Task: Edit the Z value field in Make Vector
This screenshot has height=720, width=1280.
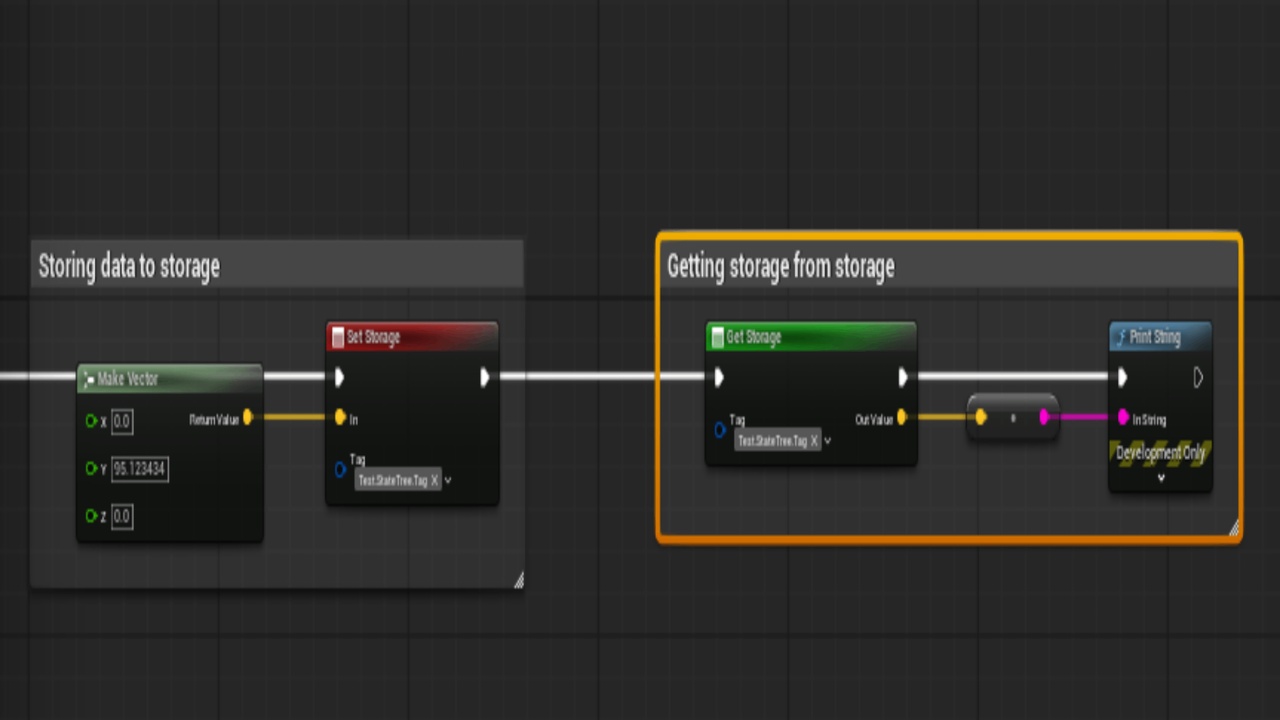Action: coord(122,516)
